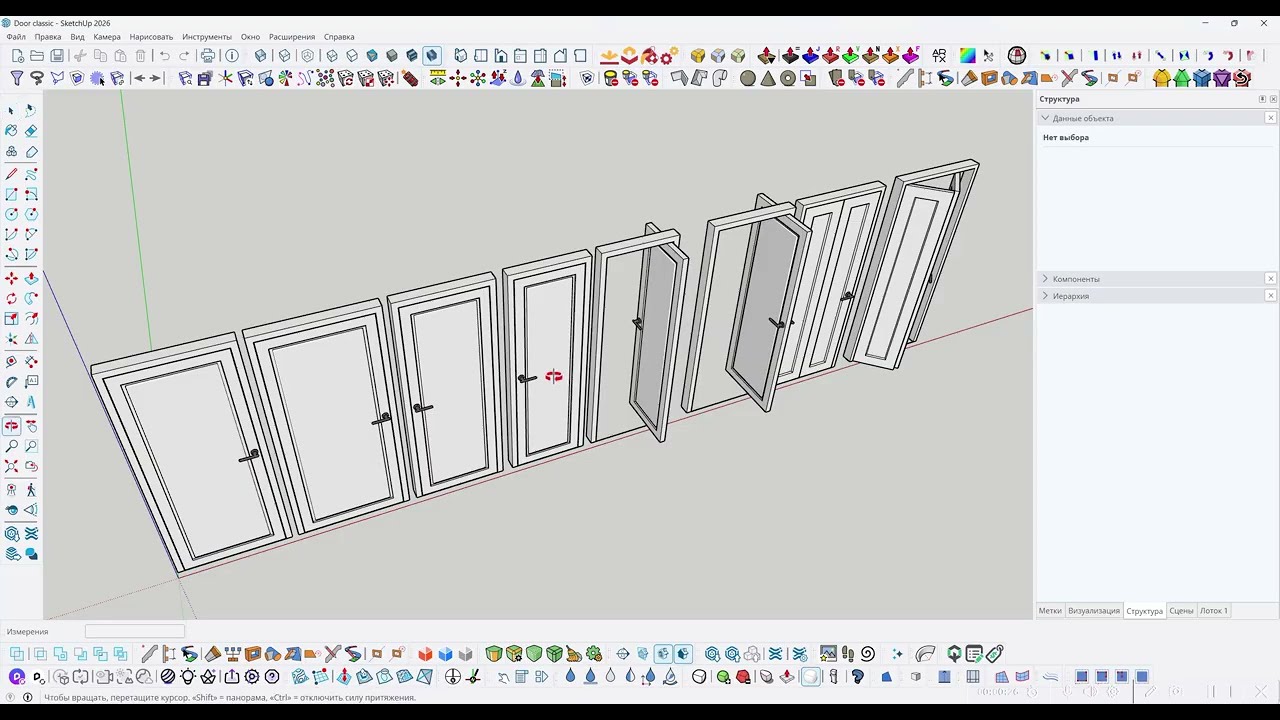Switch to the Визуализация tab
Screen dimensions: 1280x720
(x=1094, y=611)
